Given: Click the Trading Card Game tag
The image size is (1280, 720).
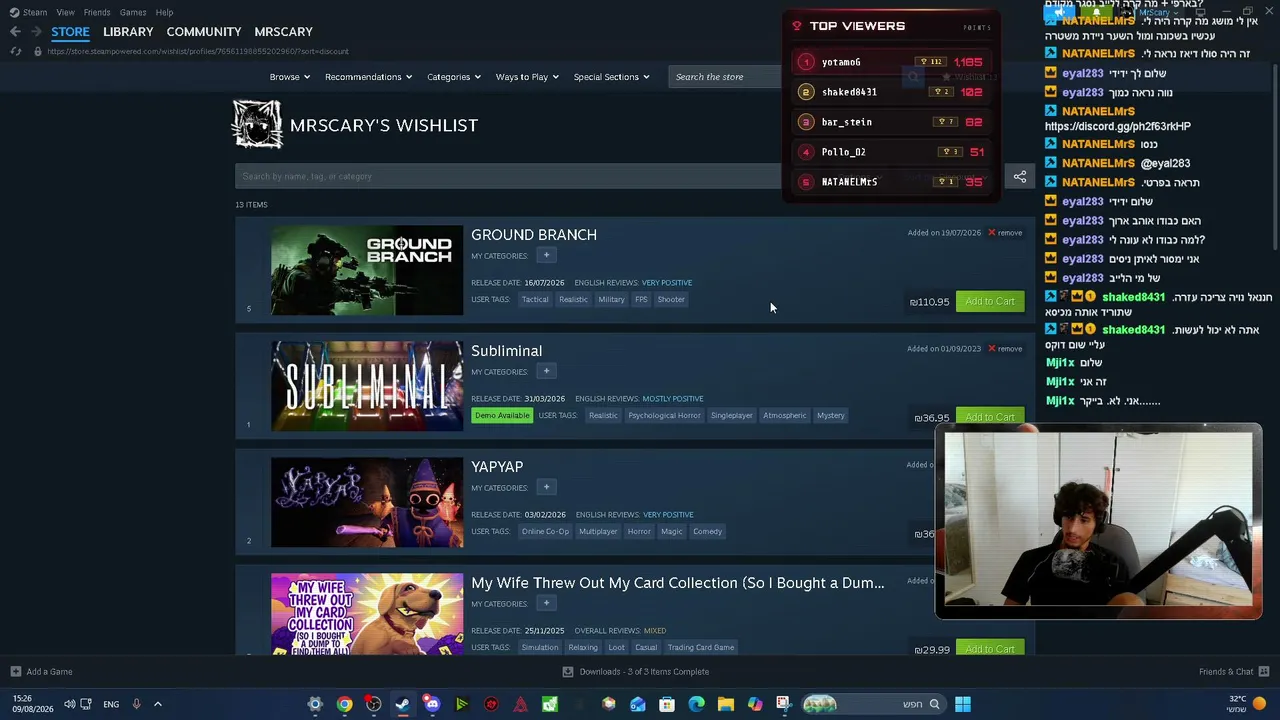Looking at the screenshot, I should click(701, 648).
